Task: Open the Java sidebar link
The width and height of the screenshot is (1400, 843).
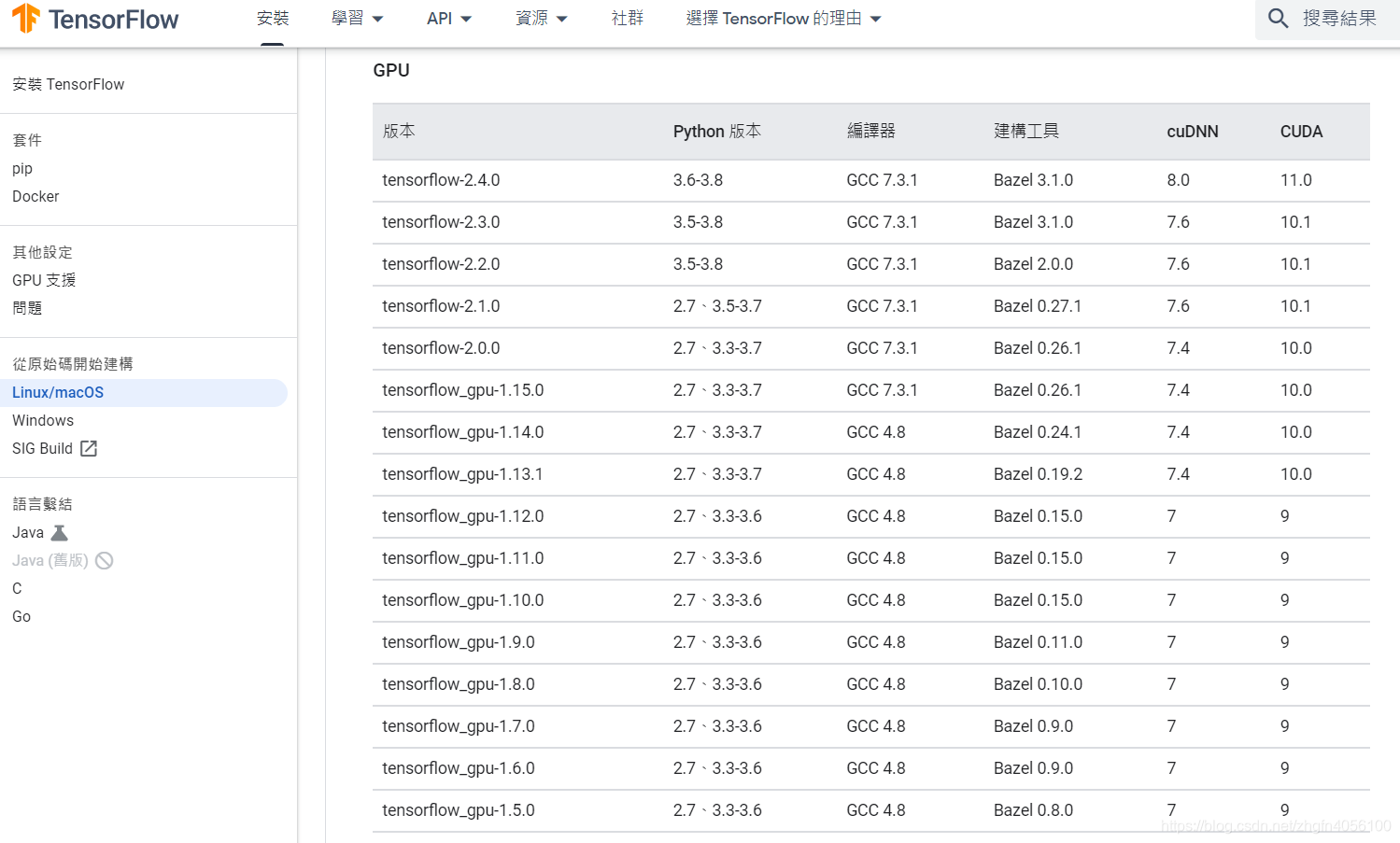Action: point(28,533)
